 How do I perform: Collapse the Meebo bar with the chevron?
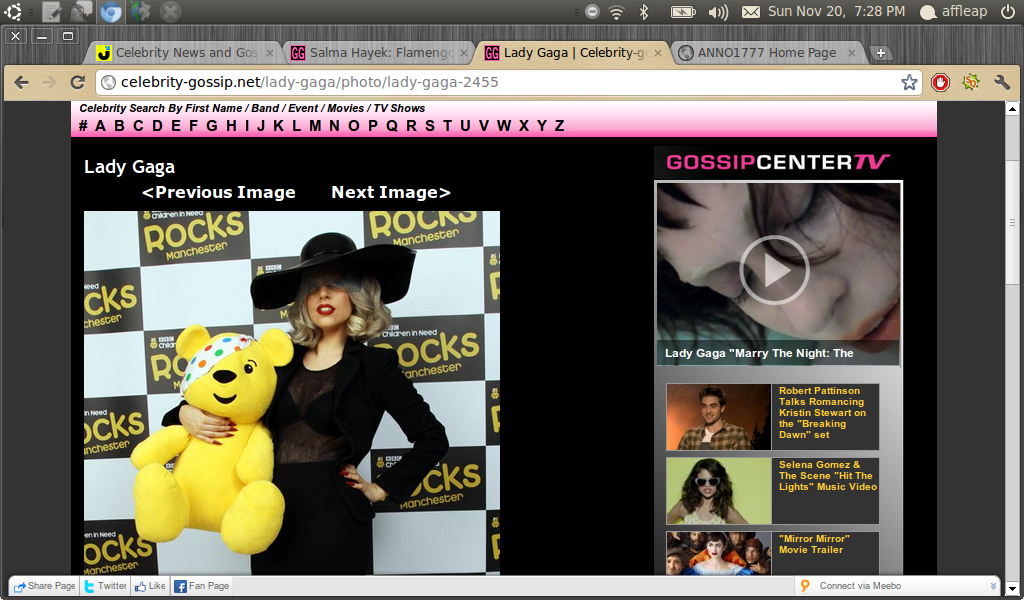pos(993,586)
